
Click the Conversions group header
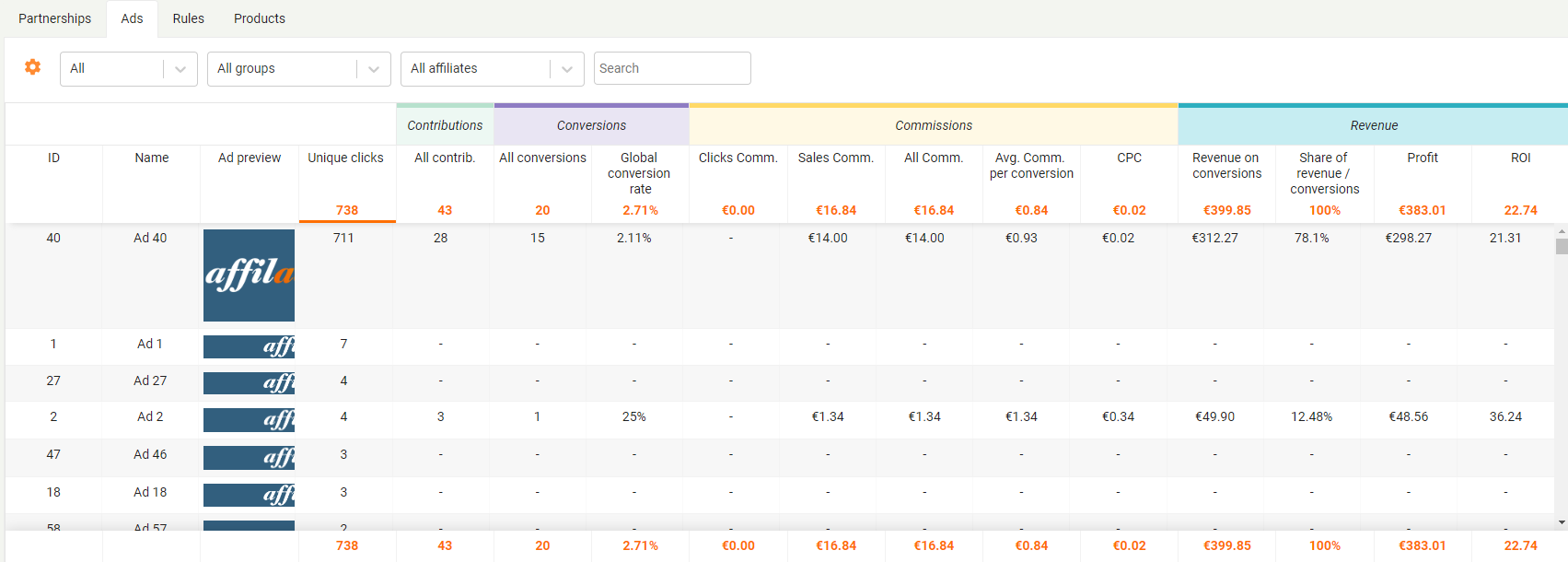591,125
